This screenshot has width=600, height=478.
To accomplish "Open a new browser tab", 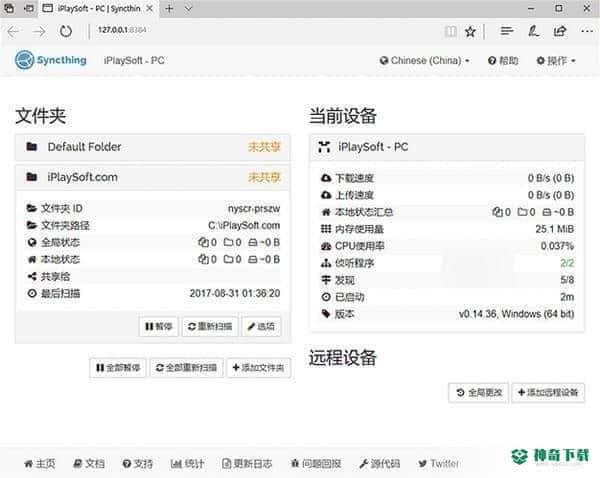I will tap(169, 9).
